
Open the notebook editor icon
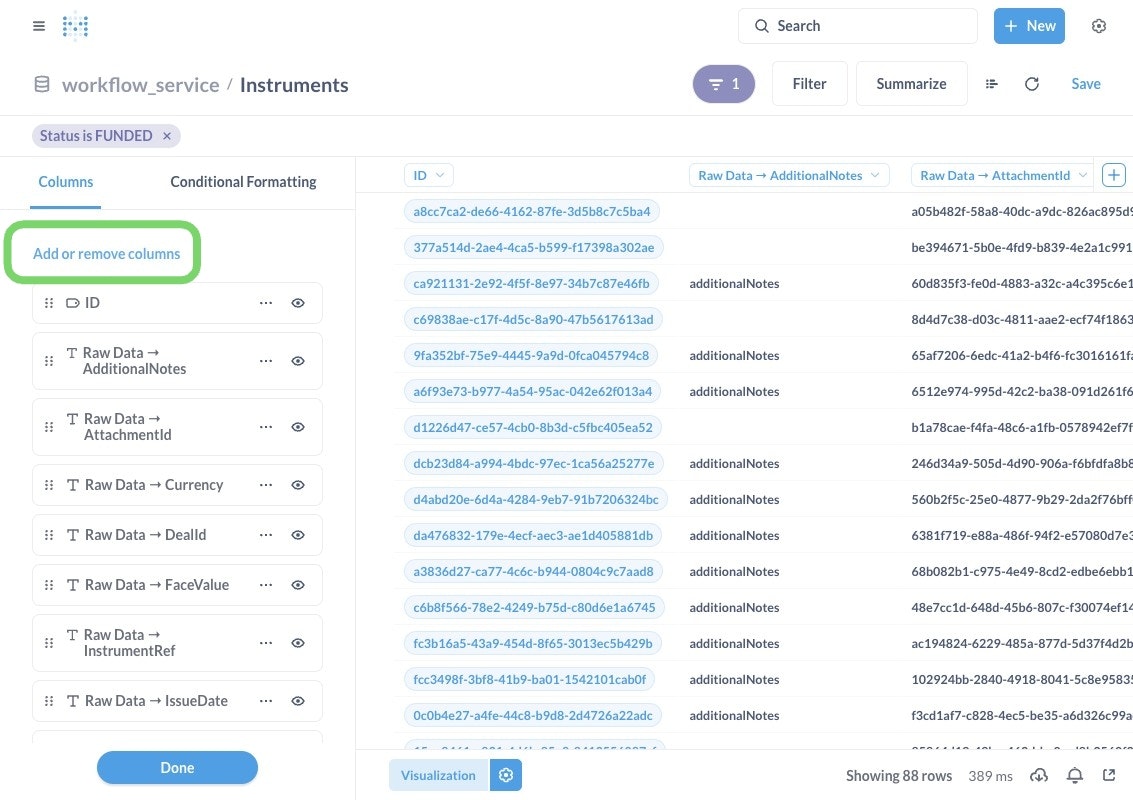(x=992, y=84)
